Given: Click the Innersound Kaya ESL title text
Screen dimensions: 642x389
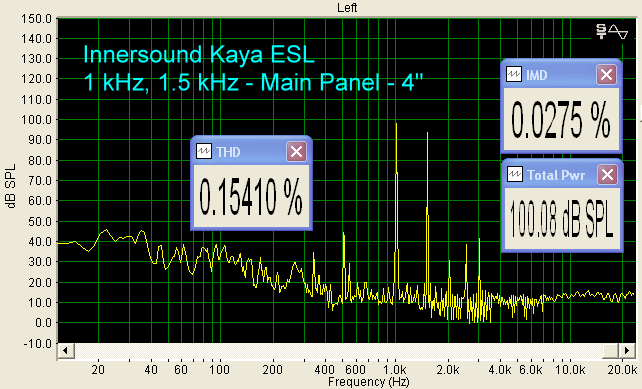Looking at the screenshot, I should 199,54.
